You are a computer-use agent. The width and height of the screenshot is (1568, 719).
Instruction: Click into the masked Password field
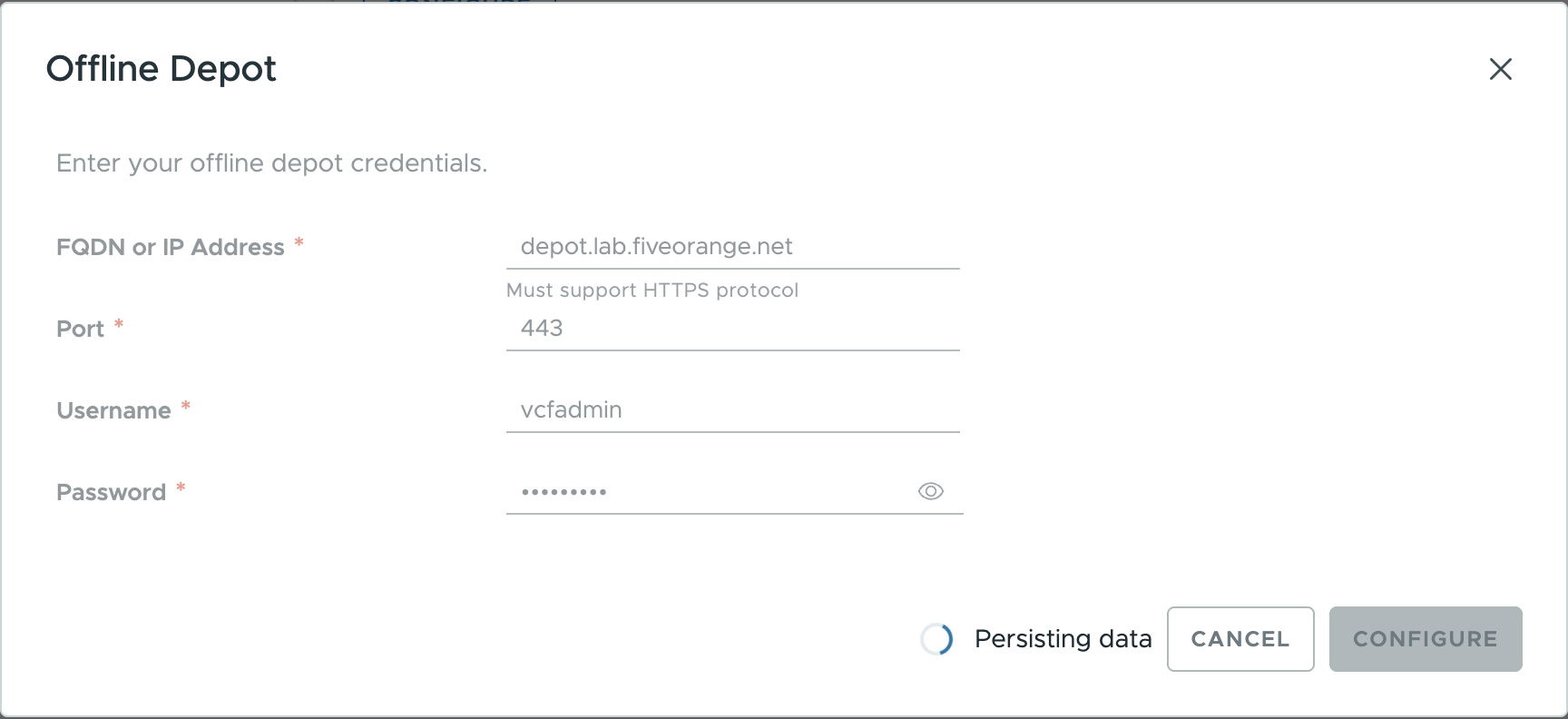click(x=708, y=492)
